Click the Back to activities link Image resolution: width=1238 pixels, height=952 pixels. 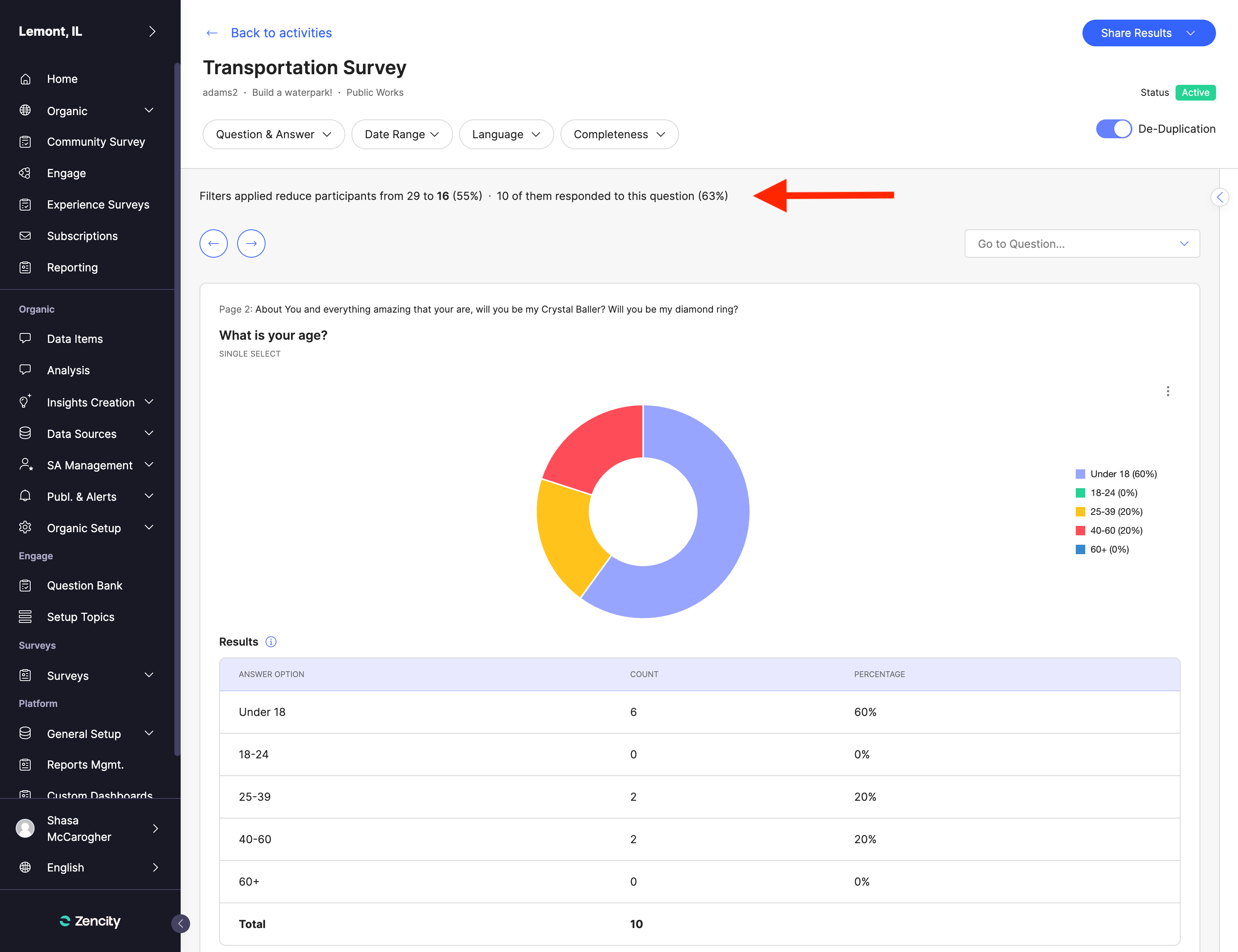coord(281,33)
